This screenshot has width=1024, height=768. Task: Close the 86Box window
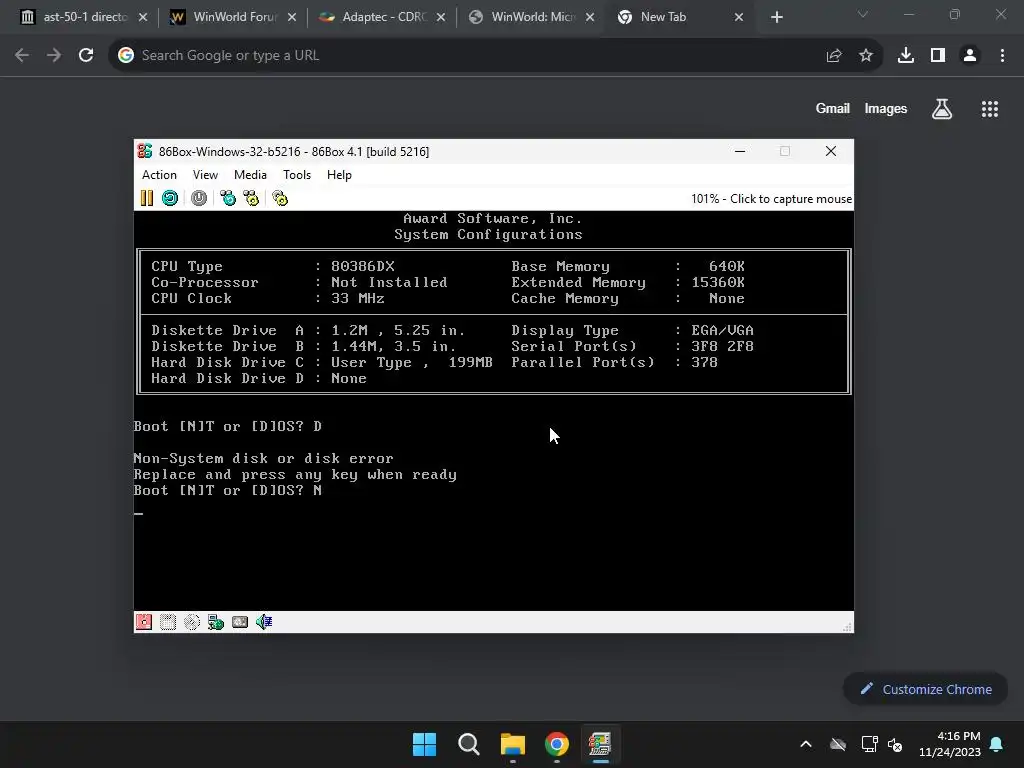831,152
